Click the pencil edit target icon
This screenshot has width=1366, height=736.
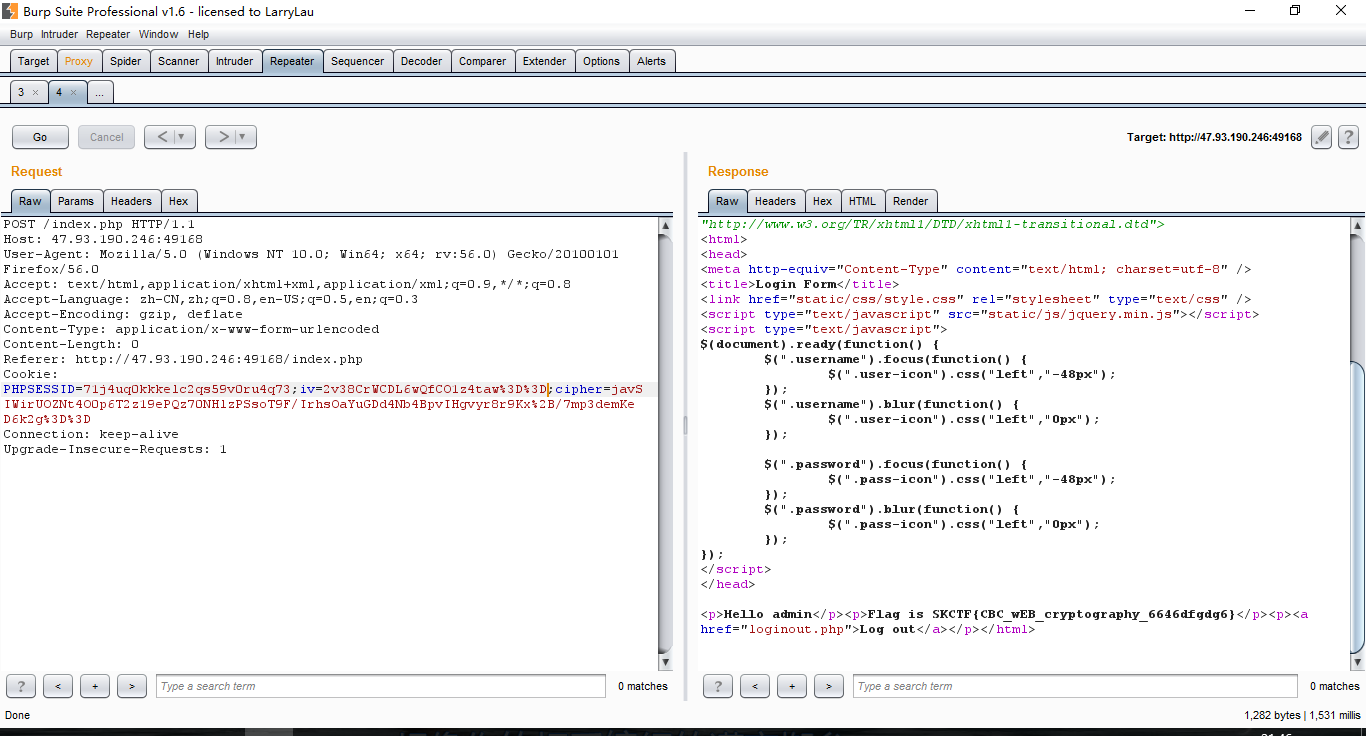[1322, 137]
